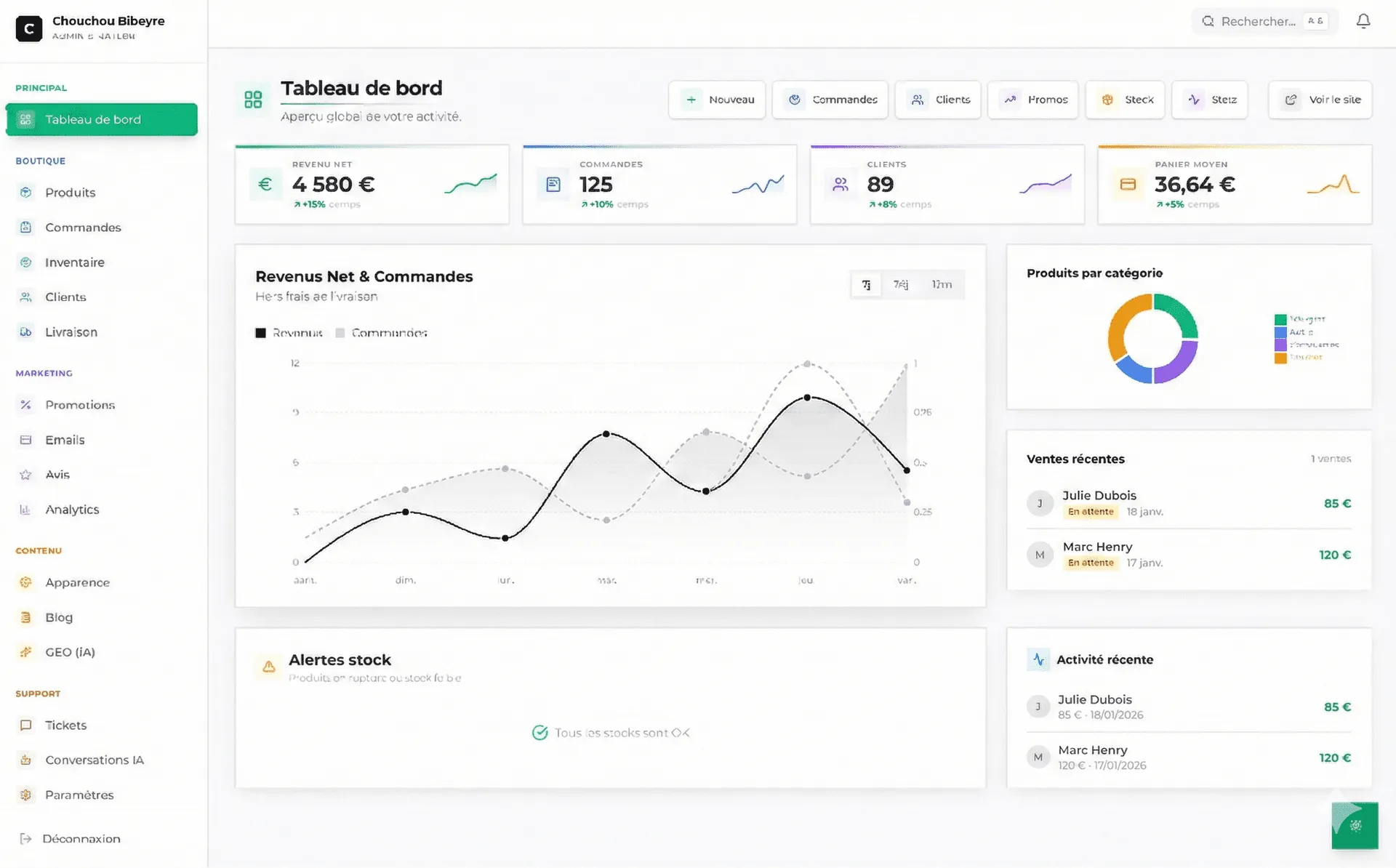Click the notification bell icon
This screenshot has width=1396, height=868.
tap(1363, 21)
